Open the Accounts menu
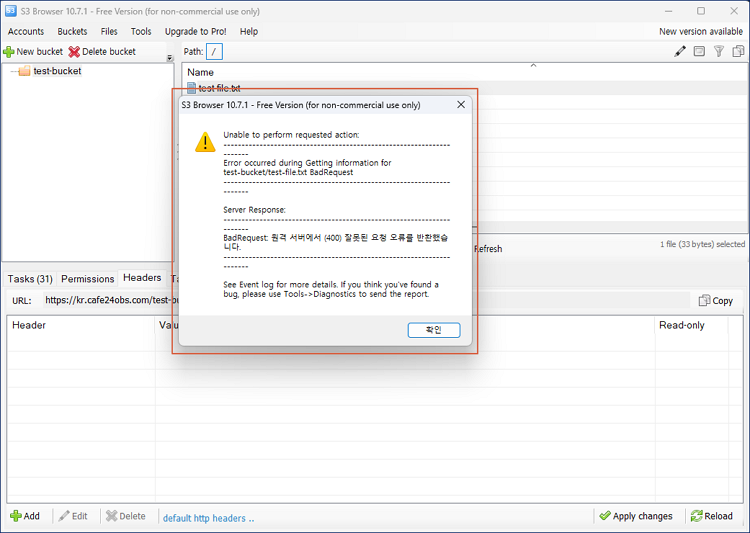This screenshot has height=533, width=750. pyautogui.click(x=26, y=32)
